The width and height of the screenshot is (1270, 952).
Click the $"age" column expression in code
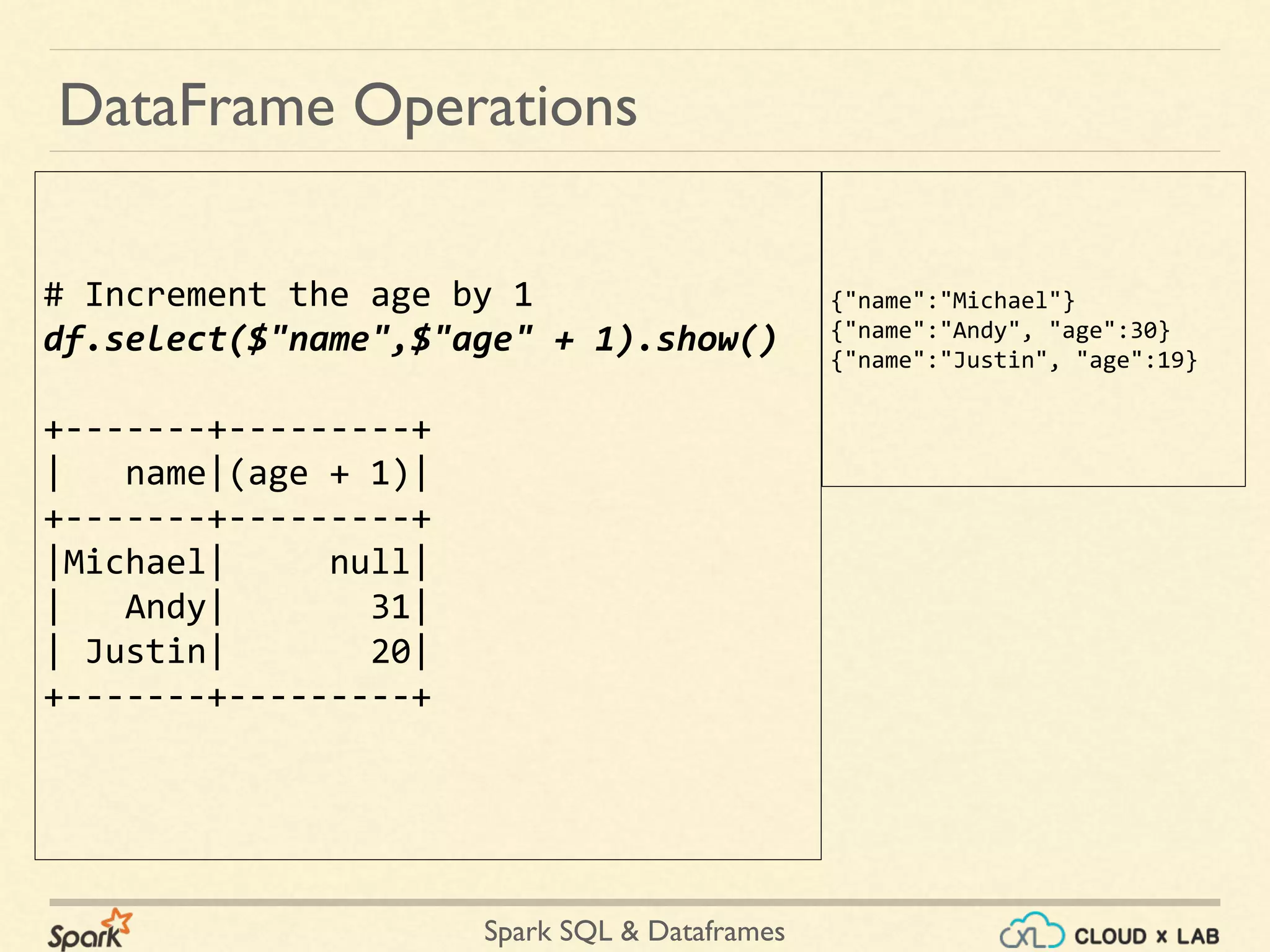click(472, 340)
